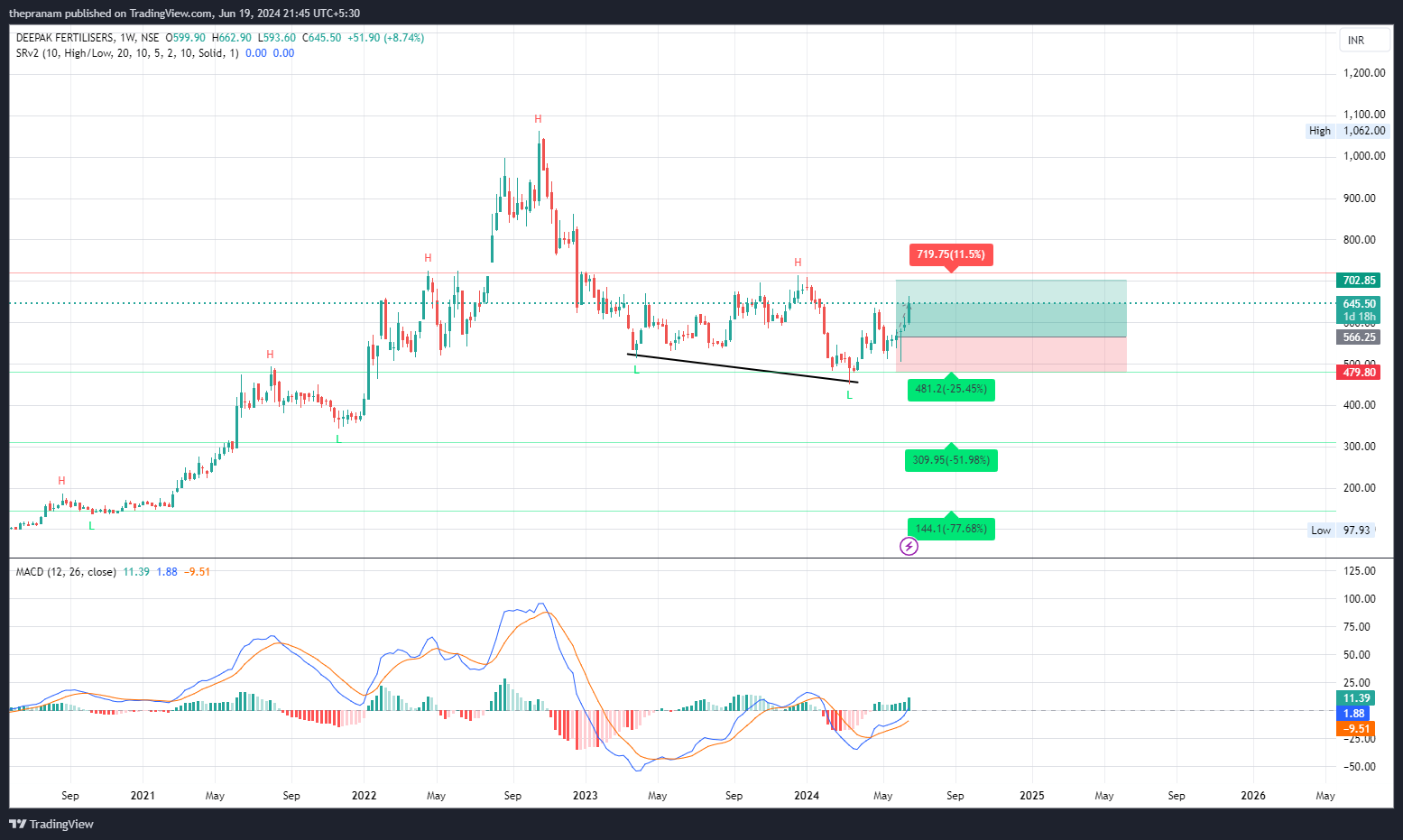Click the O599.90 open value
Viewport: 1403px width, 840px height.
(x=185, y=38)
